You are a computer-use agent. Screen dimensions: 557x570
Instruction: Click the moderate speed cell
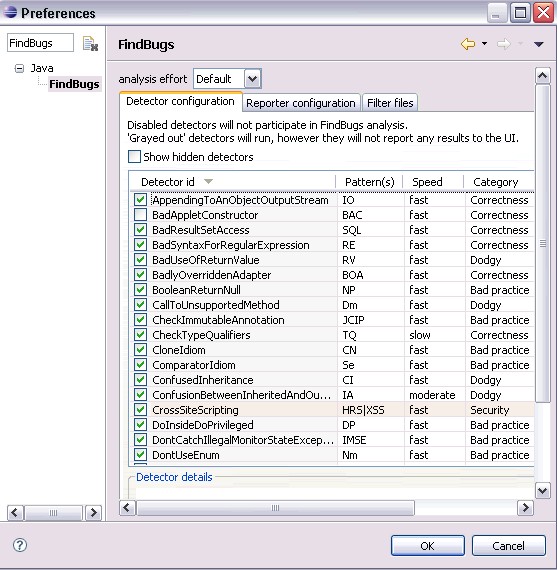coord(432,395)
